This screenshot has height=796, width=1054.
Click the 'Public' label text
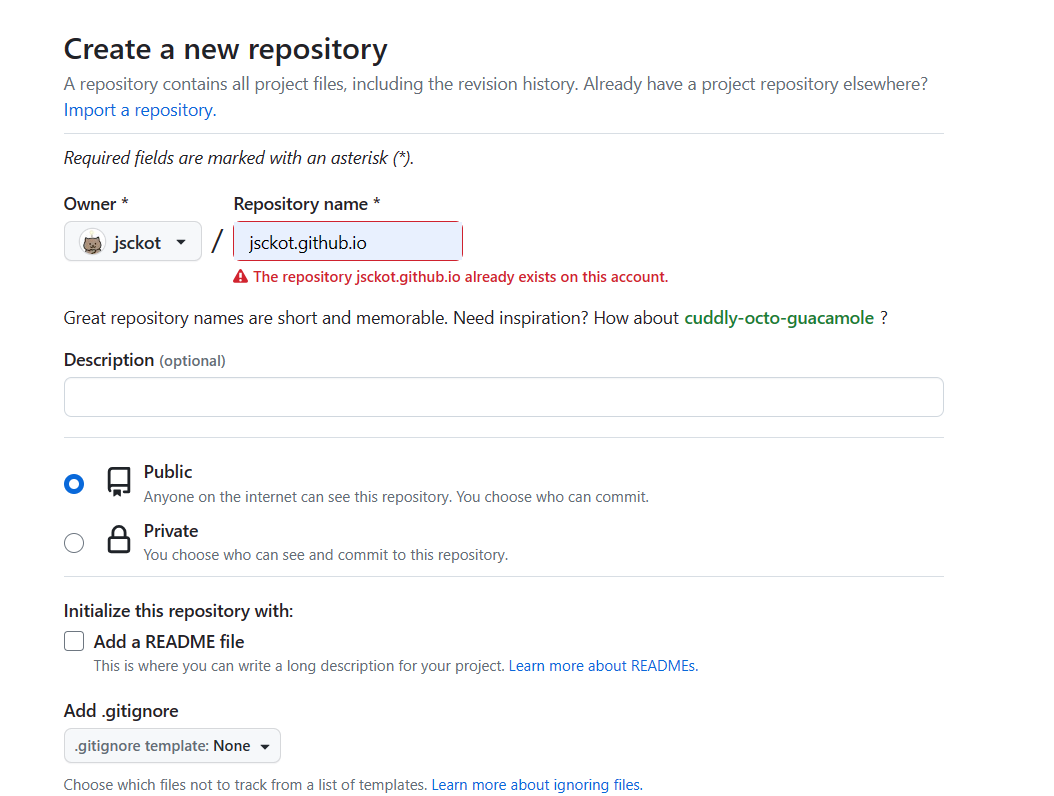point(168,472)
